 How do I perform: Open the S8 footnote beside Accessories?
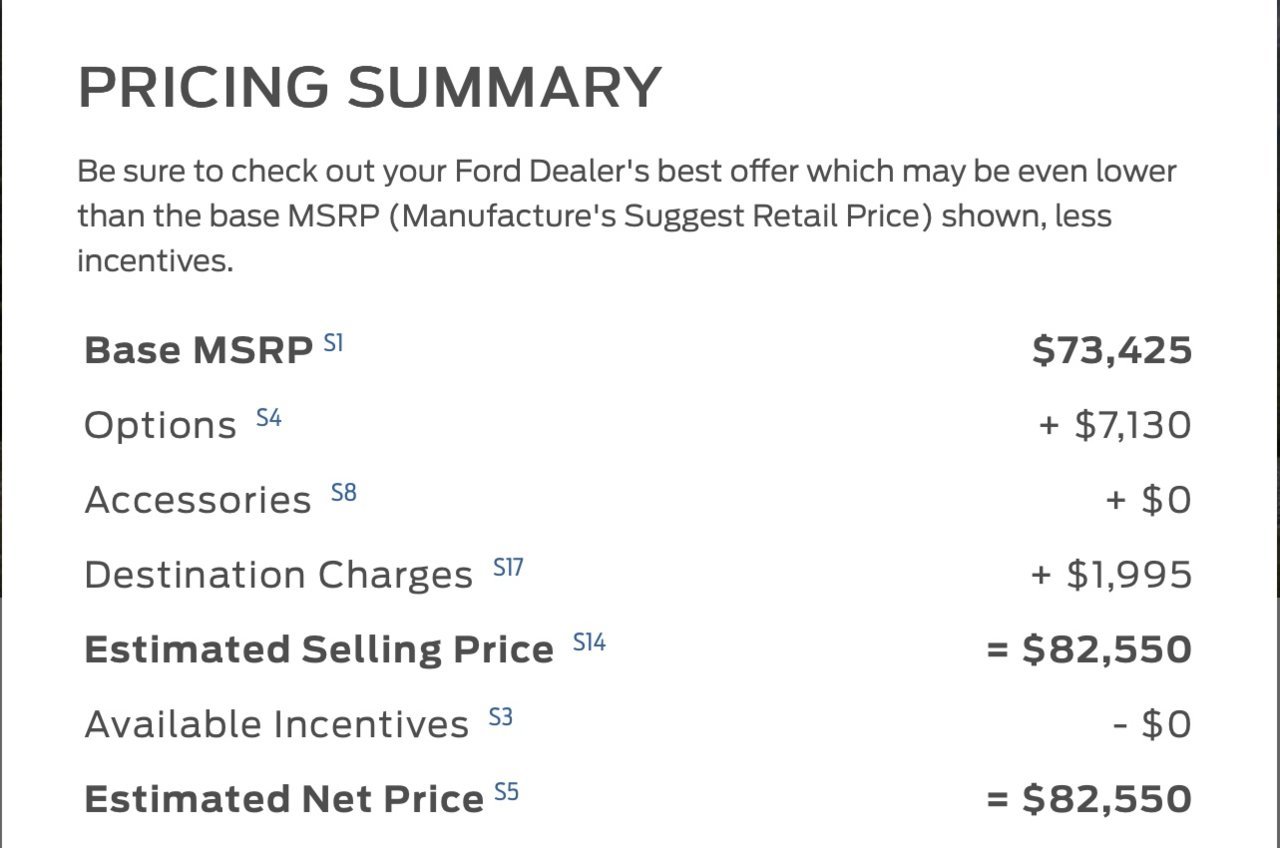click(344, 493)
